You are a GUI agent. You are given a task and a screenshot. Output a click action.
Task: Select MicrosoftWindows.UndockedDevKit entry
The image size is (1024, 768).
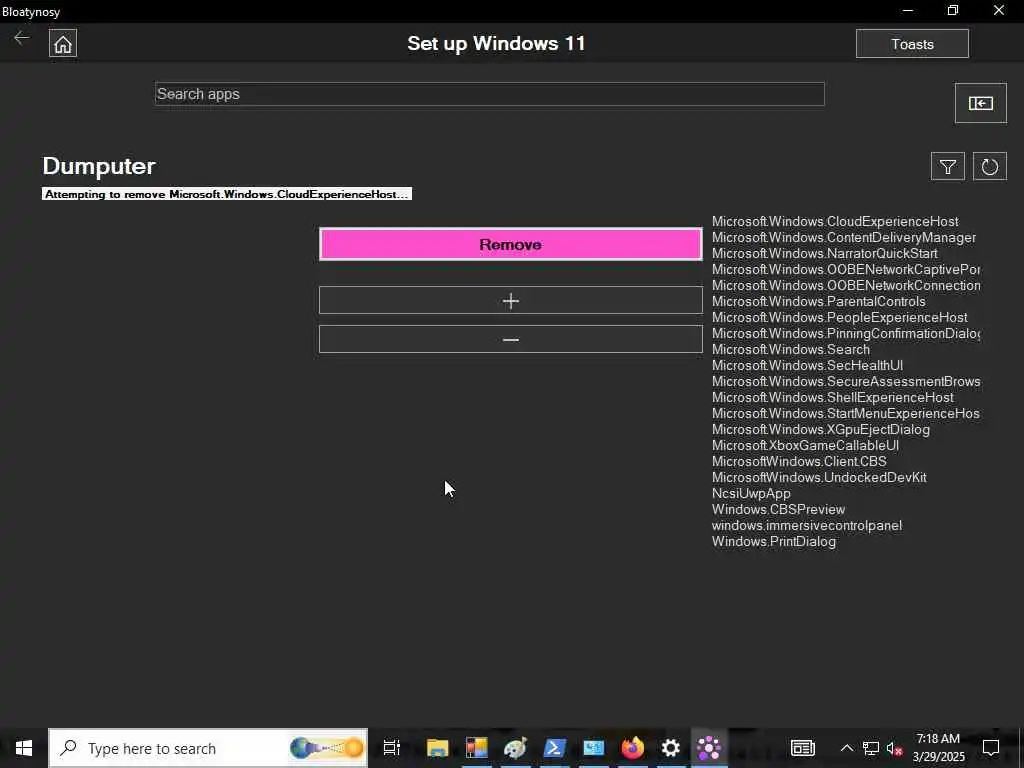coord(819,477)
